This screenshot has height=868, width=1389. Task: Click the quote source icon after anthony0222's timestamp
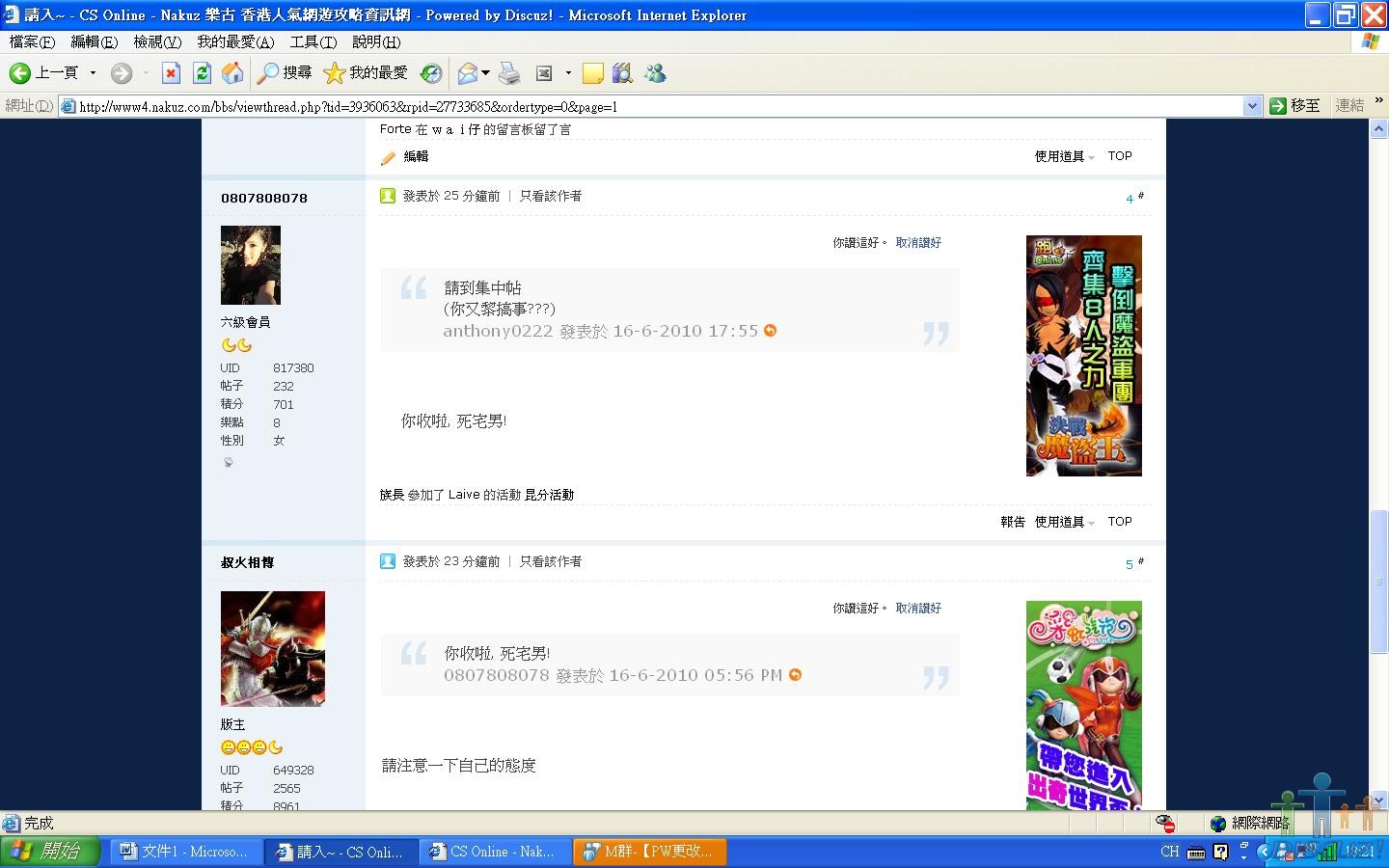[x=770, y=331]
